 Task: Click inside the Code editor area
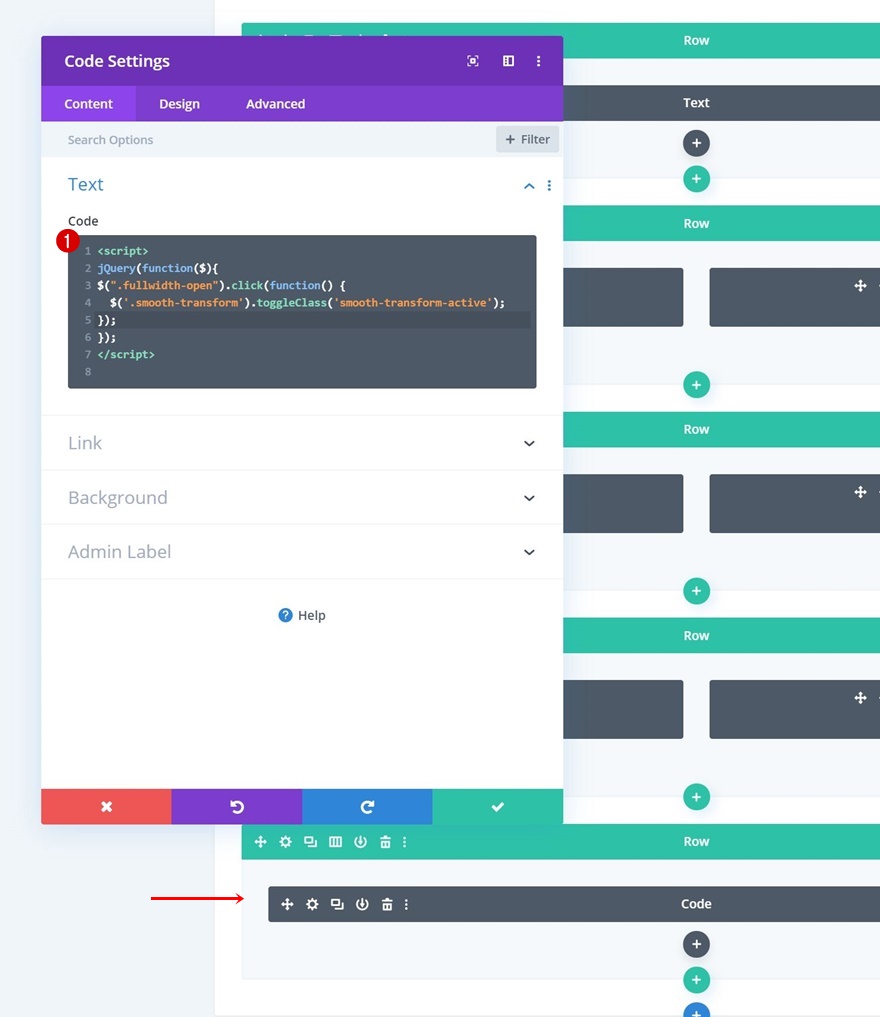(x=302, y=312)
